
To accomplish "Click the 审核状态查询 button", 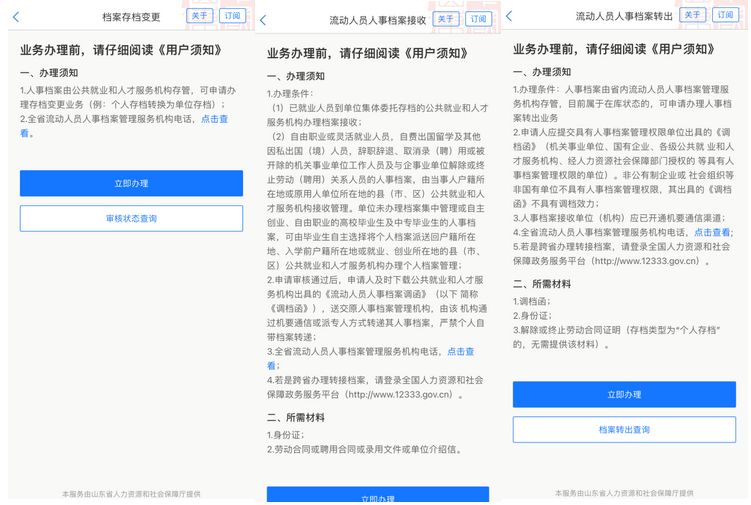I will tap(131, 218).
